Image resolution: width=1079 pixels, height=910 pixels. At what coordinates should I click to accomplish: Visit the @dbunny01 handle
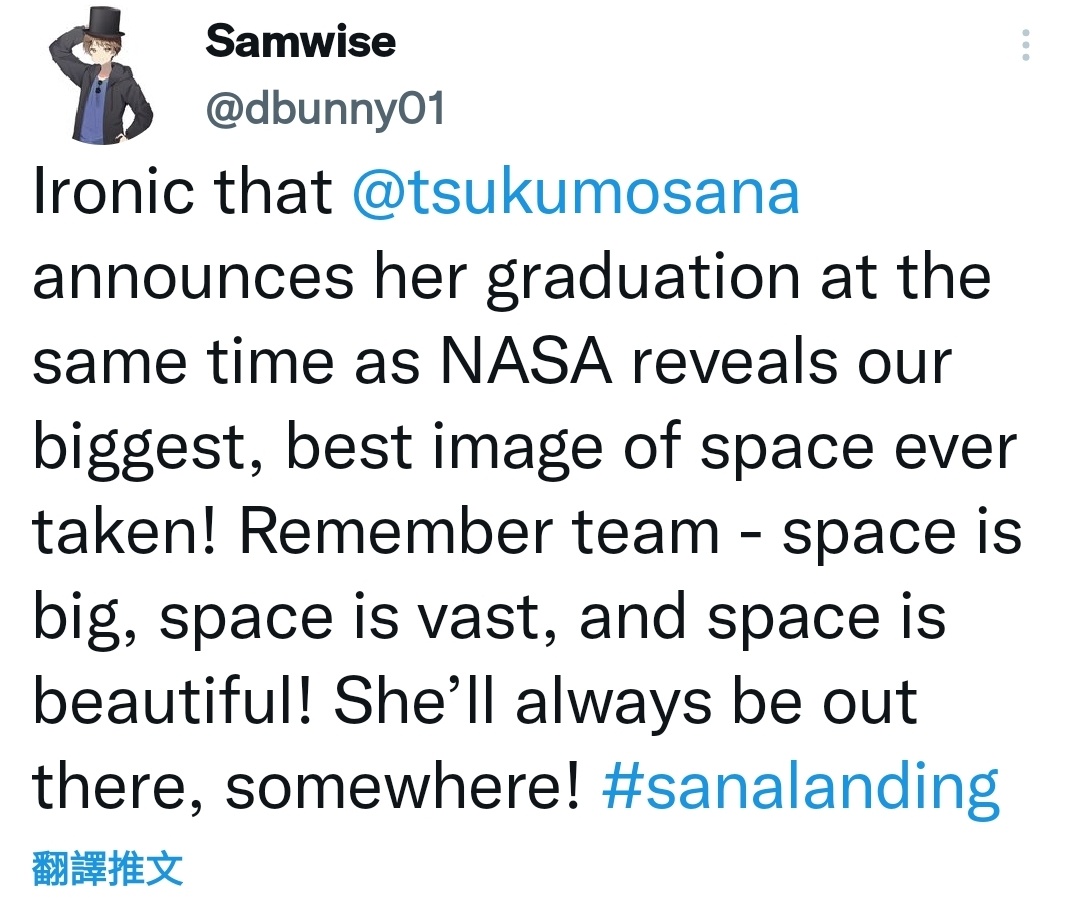click(x=325, y=109)
